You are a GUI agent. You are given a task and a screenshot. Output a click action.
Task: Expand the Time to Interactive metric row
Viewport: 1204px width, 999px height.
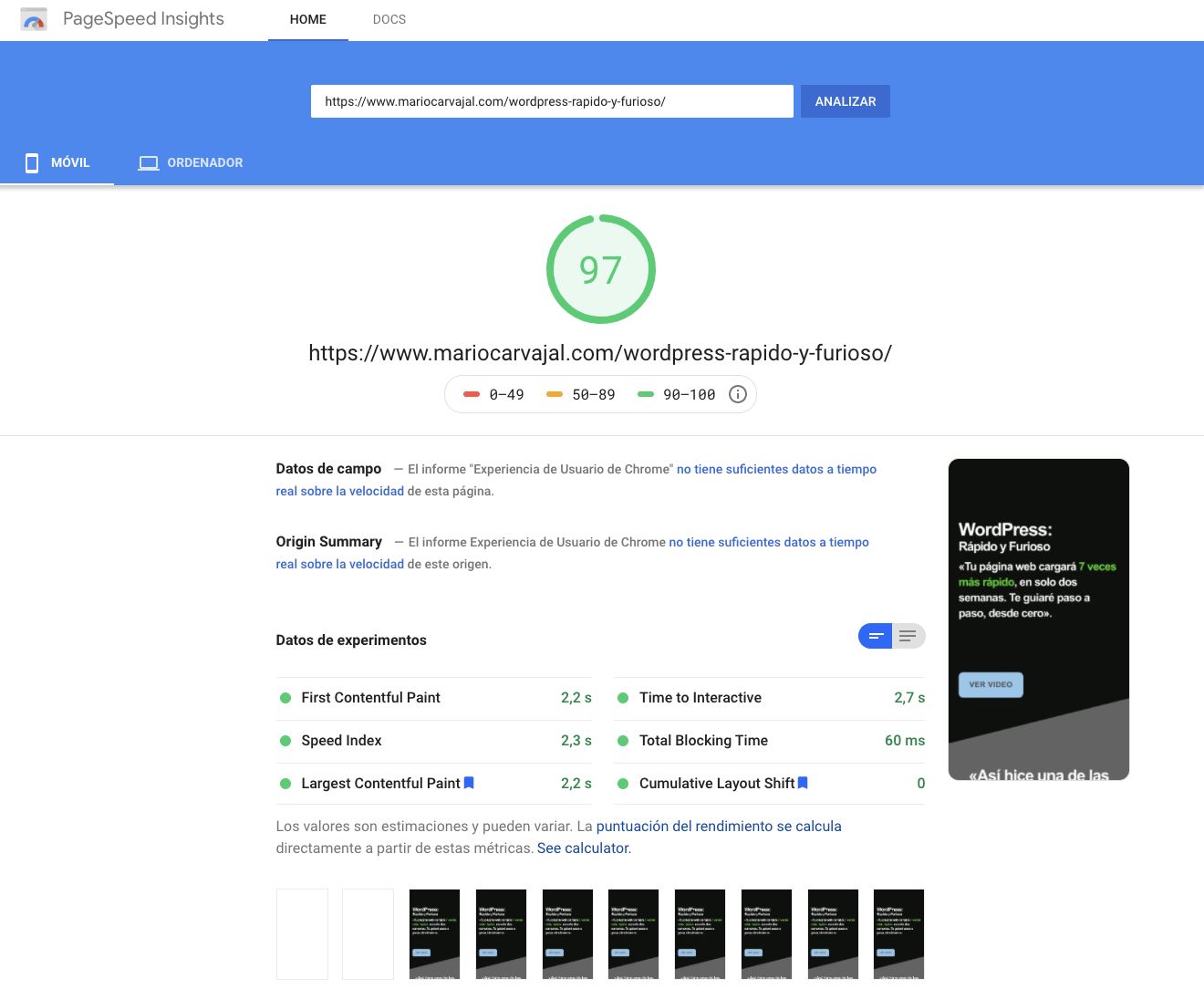(771, 698)
